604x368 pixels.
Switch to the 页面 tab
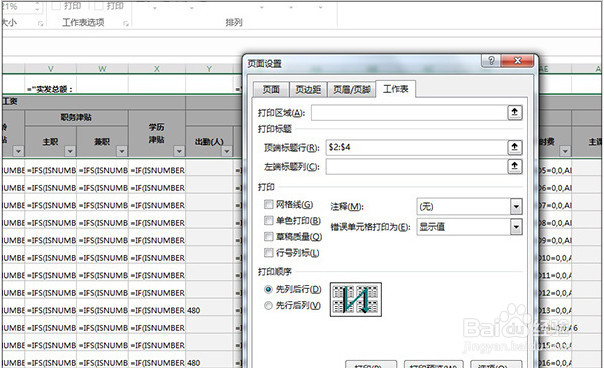pyautogui.click(x=271, y=89)
